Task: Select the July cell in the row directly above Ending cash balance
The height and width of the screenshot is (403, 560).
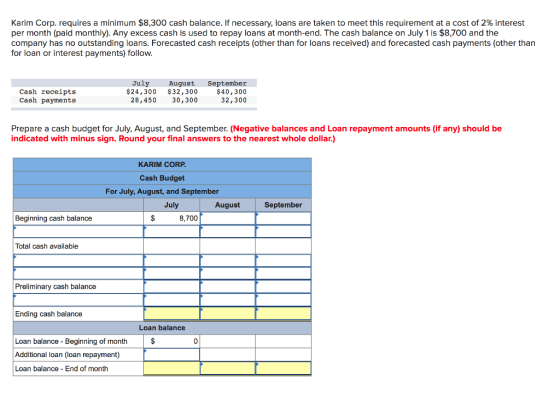Action: click(x=171, y=300)
